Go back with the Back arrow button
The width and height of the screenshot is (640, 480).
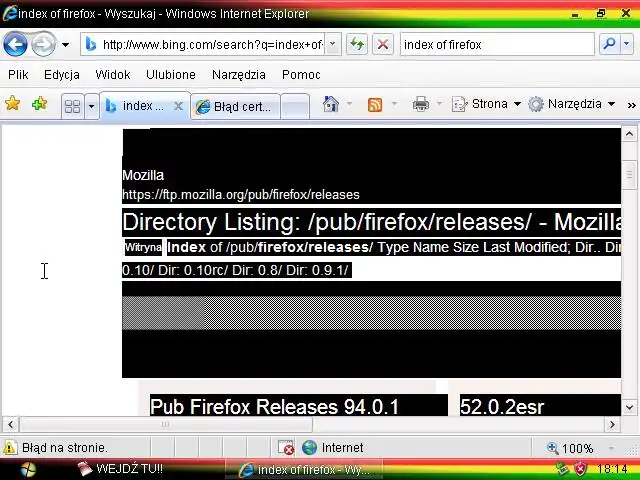coord(15,44)
